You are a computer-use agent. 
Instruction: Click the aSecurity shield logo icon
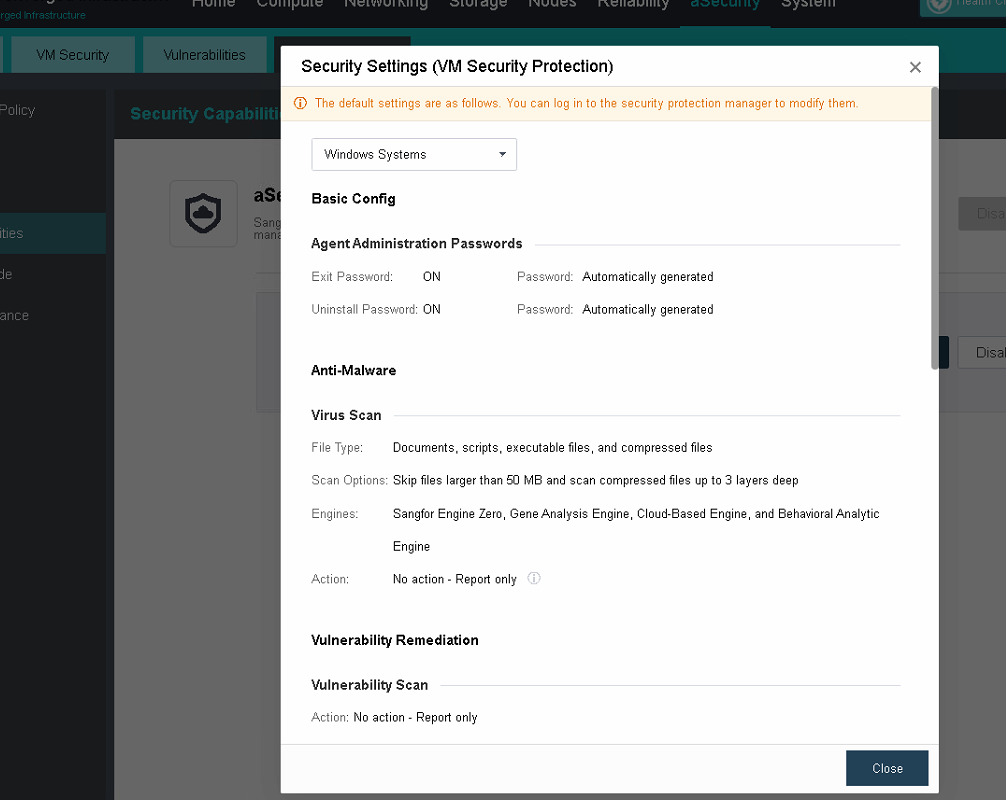click(x=203, y=214)
